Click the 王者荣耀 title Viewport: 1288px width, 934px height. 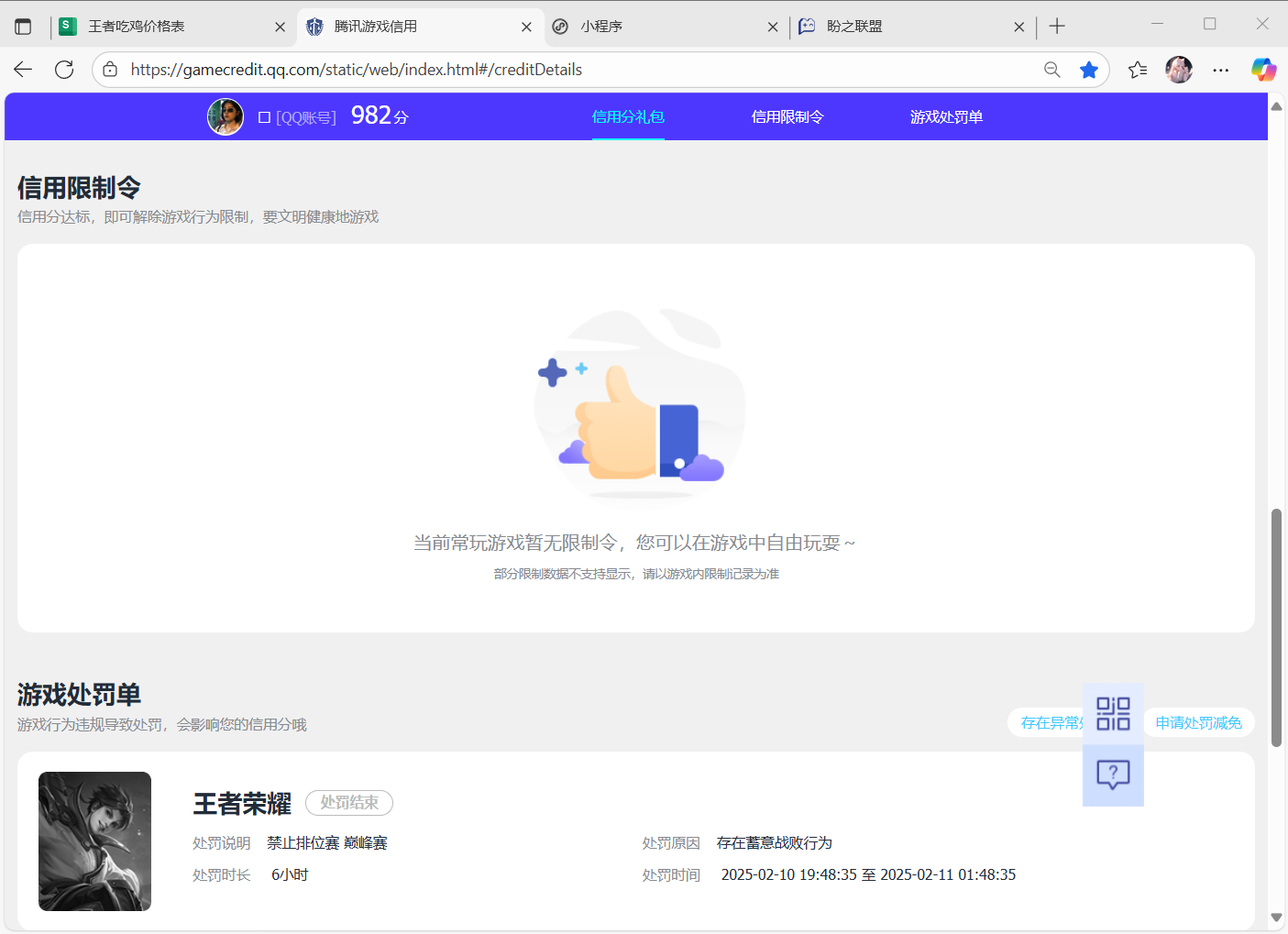pos(242,804)
